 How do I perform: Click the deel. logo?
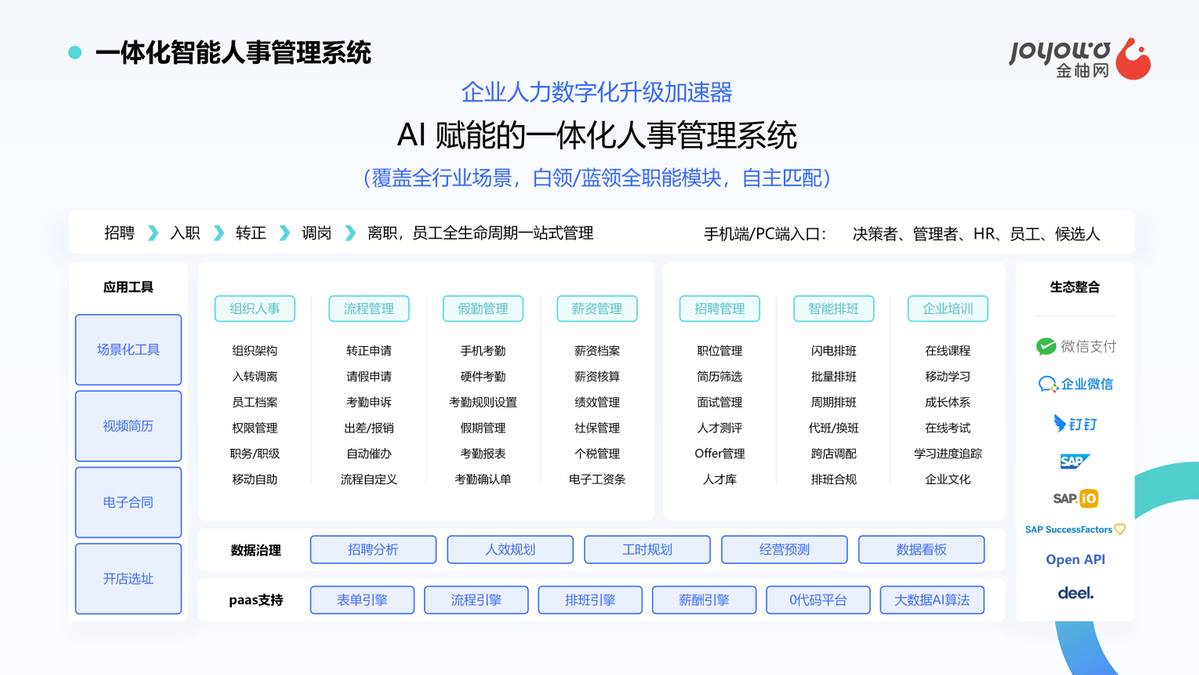1074,593
